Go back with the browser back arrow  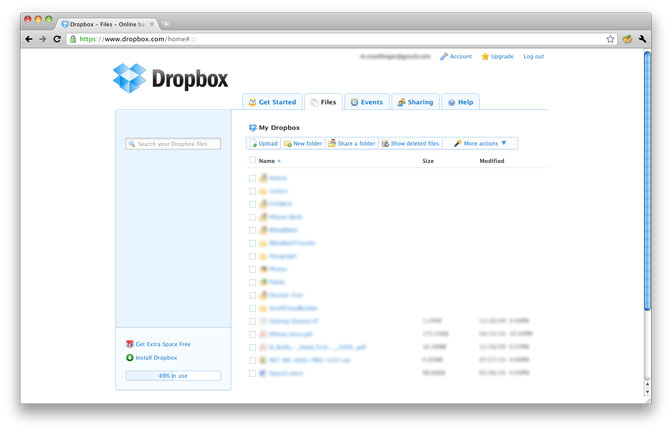pos(29,39)
